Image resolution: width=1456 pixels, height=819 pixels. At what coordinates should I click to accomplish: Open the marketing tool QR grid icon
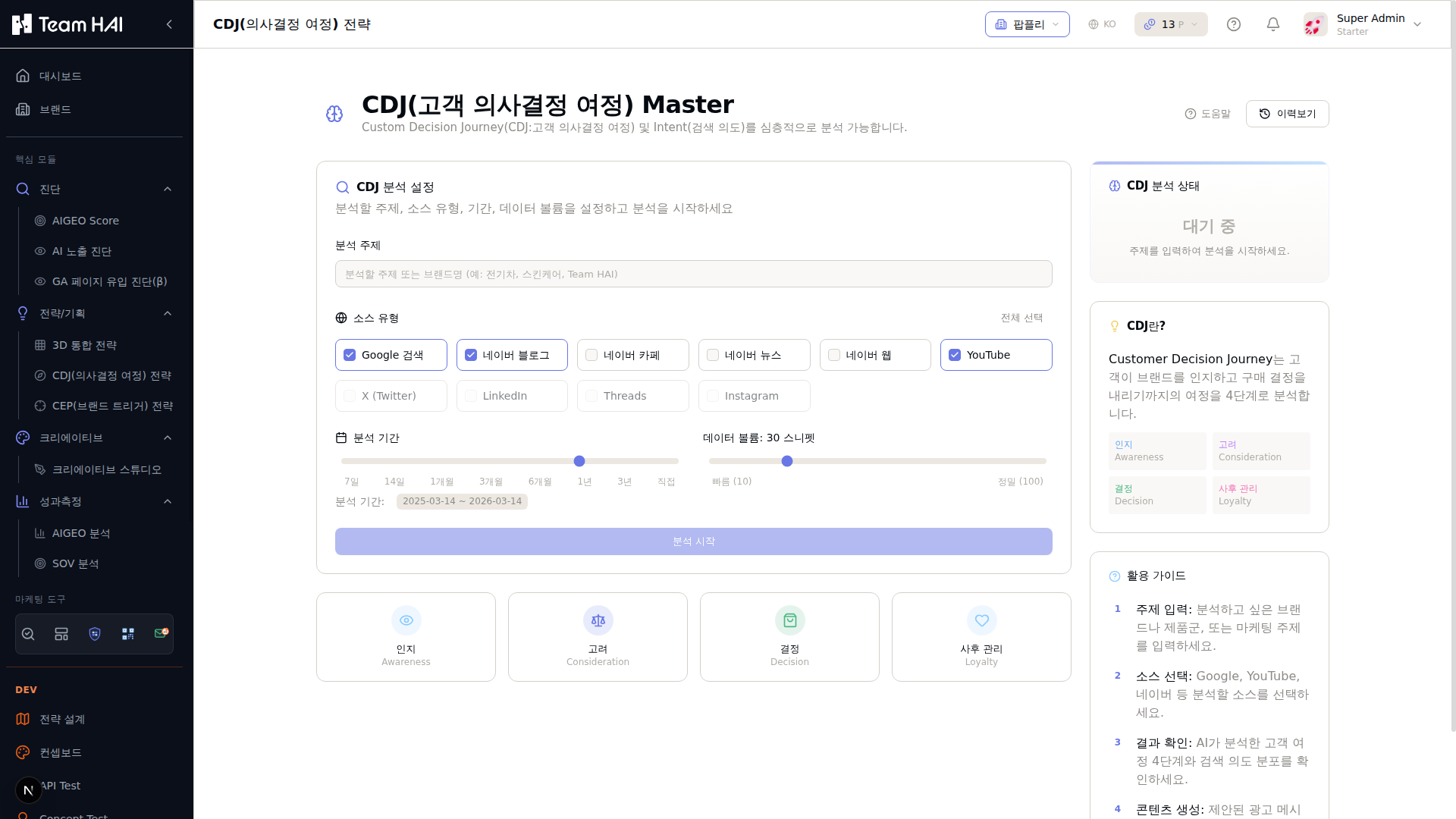pos(128,634)
